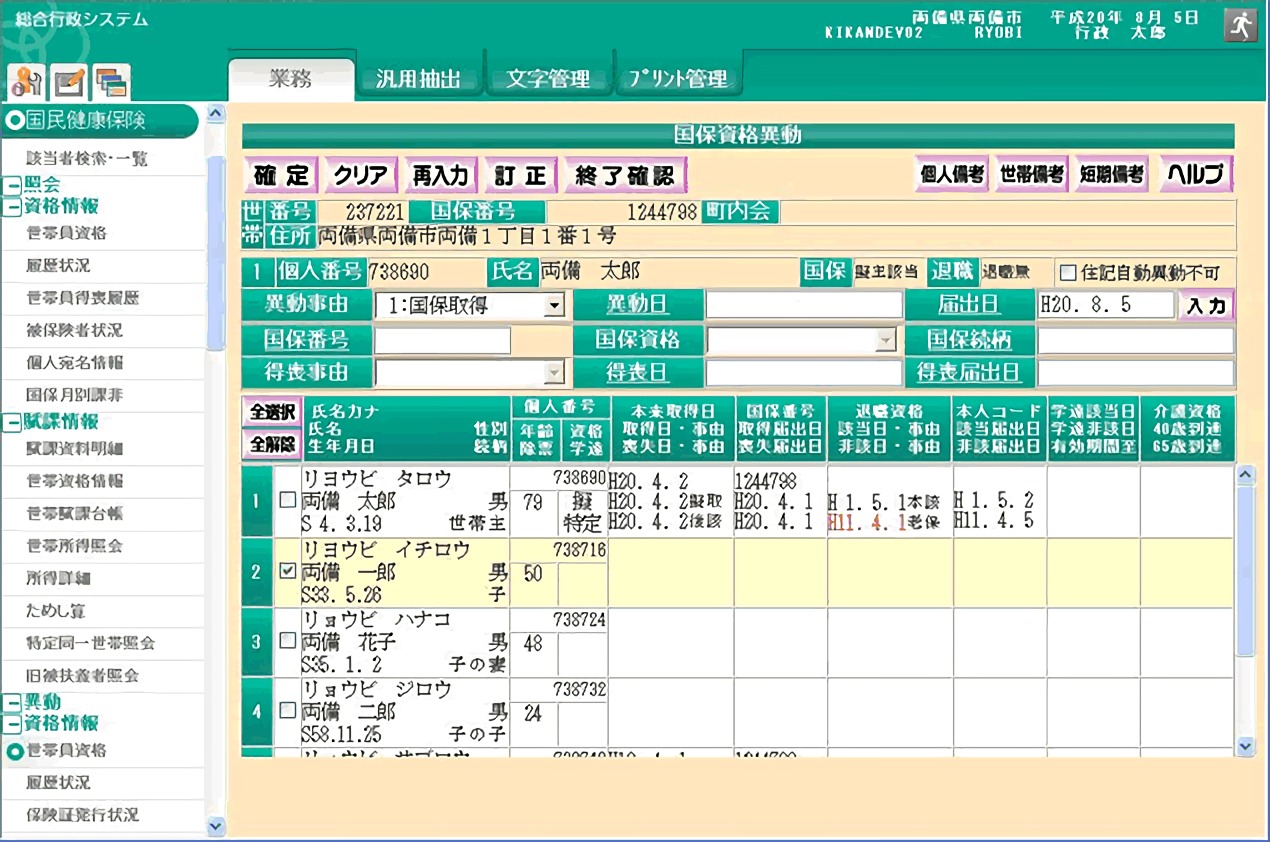Screen dimensions: 1270x842
Task: Collapse the 異動 section in sidebar
Action: [x=12, y=703]
